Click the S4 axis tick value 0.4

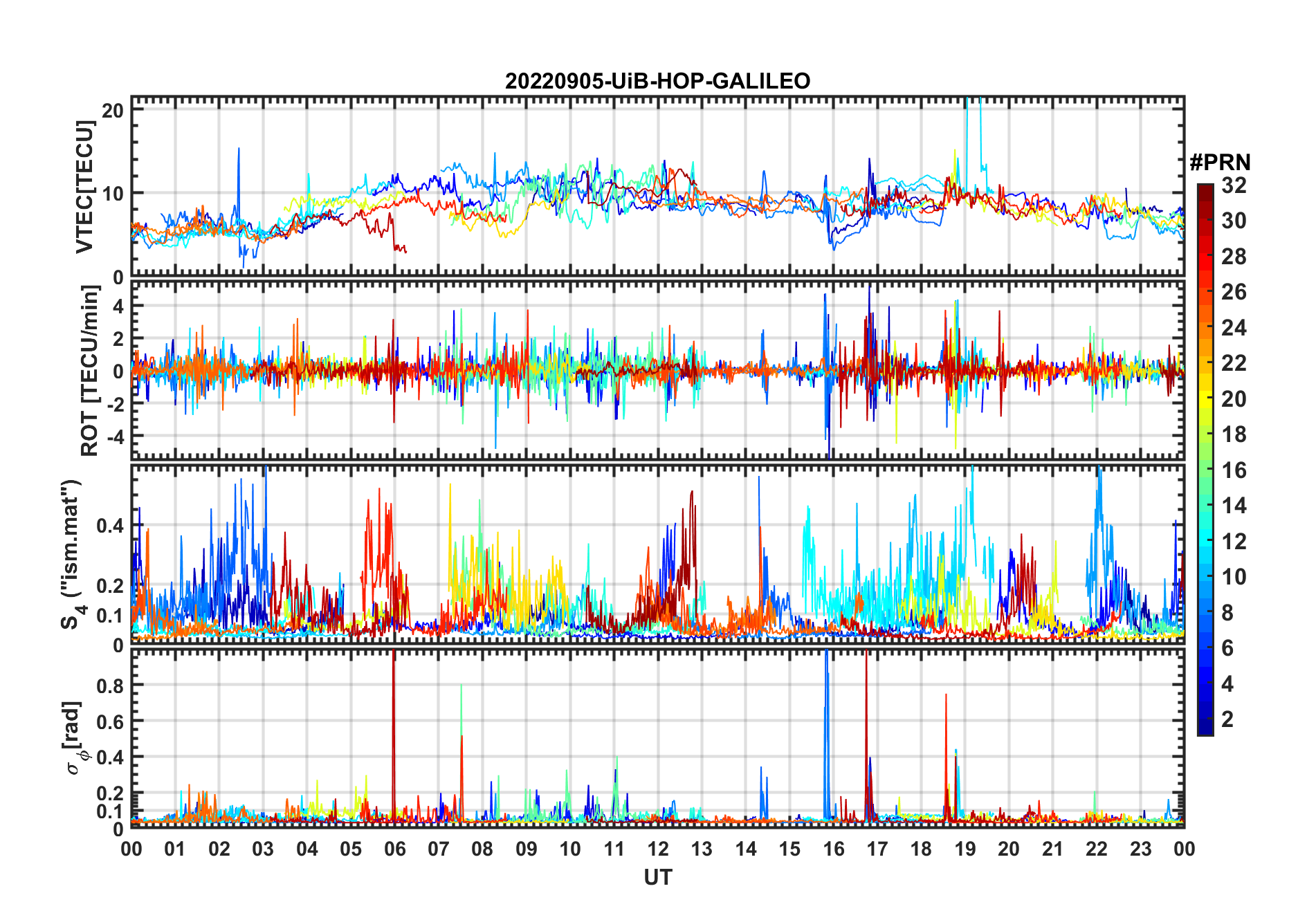click(x=110, y=526)
